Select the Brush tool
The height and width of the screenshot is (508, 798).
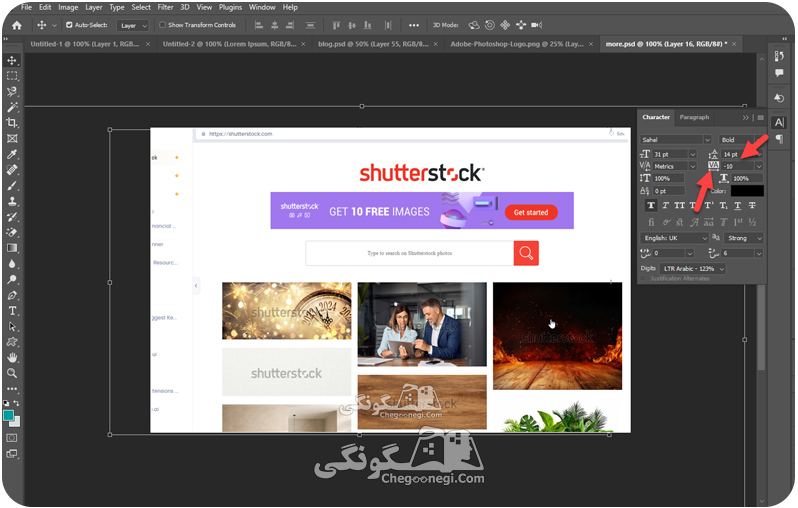[12, 185]
